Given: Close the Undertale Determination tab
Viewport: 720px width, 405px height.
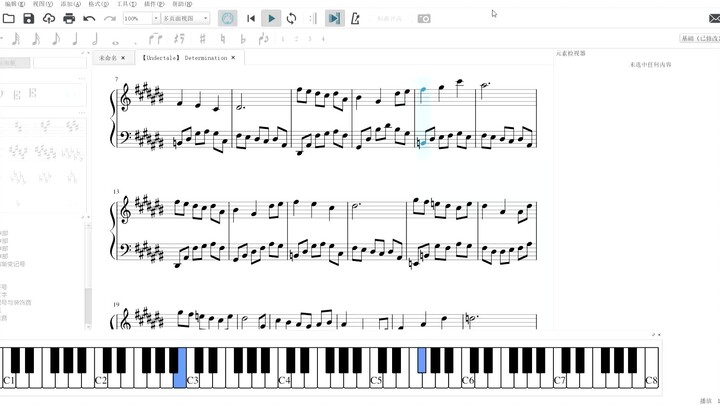Looking at the screenshot, I should pos(233,58).
